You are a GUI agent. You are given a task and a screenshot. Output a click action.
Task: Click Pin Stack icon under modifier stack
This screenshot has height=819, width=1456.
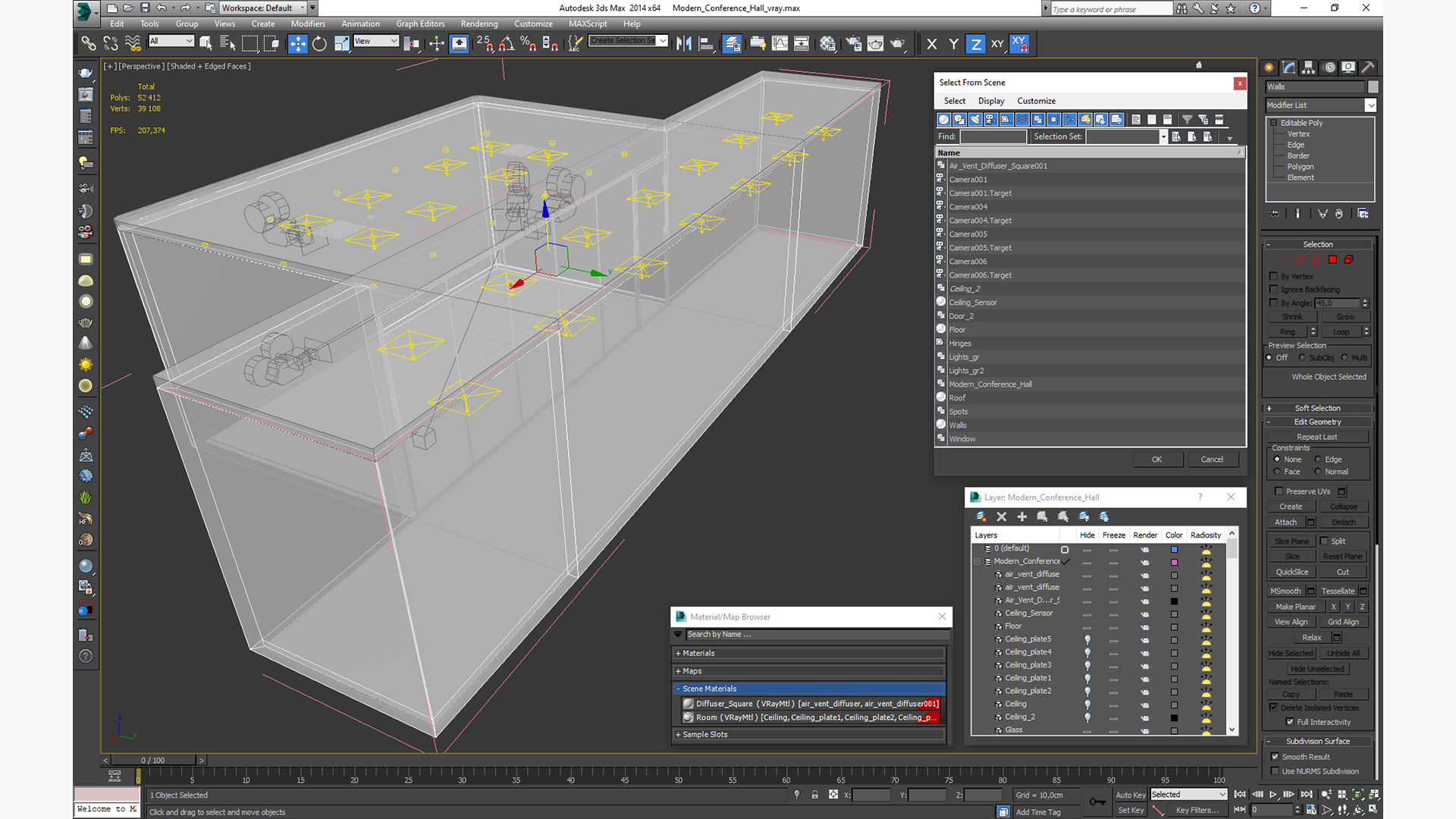[1274, 214]
